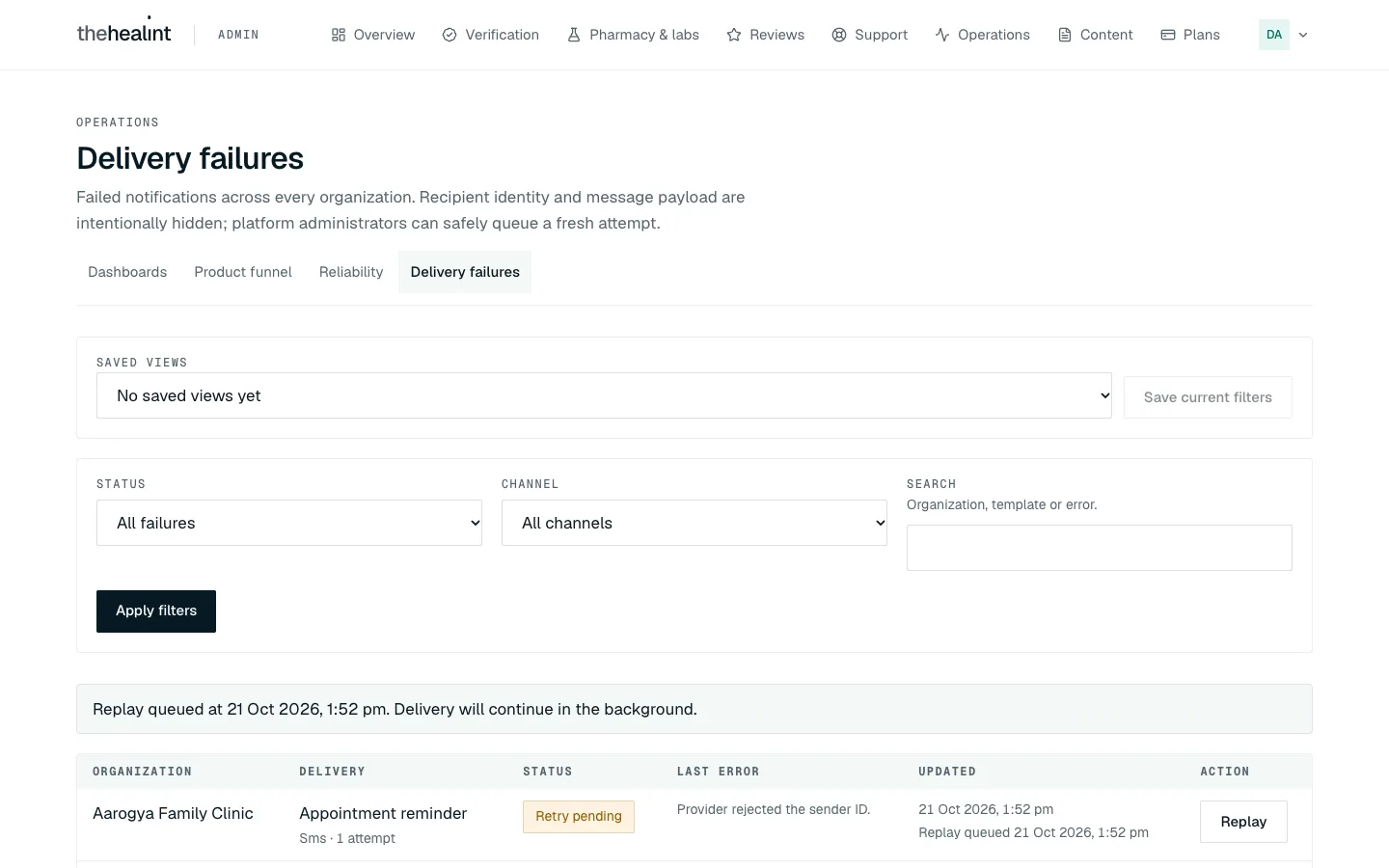Expand the account menu chevron
The width and height of the screenshot is (1389, 868).
click(1303, 35)
